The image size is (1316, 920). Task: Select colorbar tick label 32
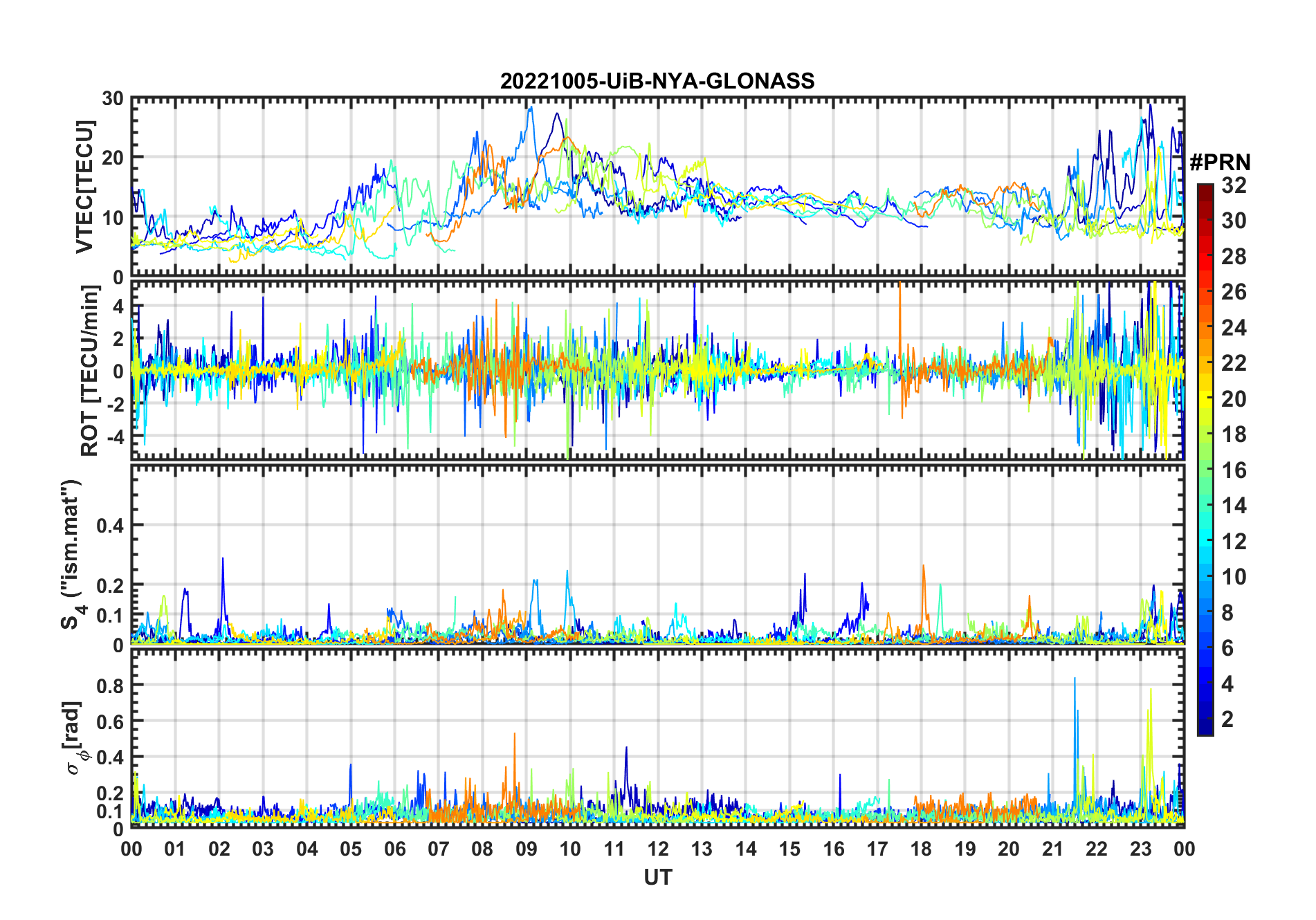point(1234,185)
